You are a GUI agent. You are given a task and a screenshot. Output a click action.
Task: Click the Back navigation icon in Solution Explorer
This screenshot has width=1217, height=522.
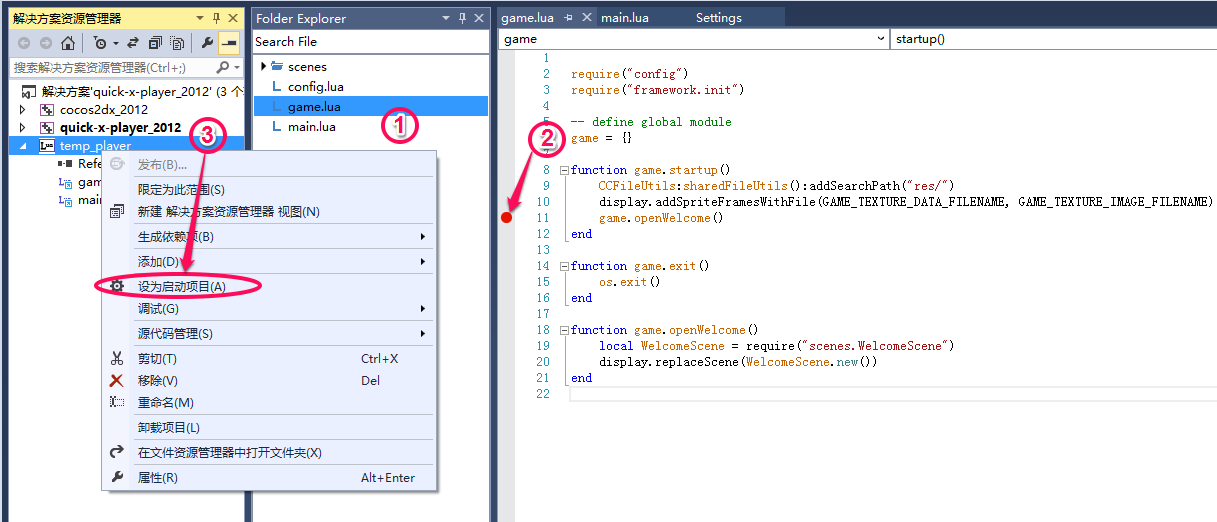coord(24,43)
